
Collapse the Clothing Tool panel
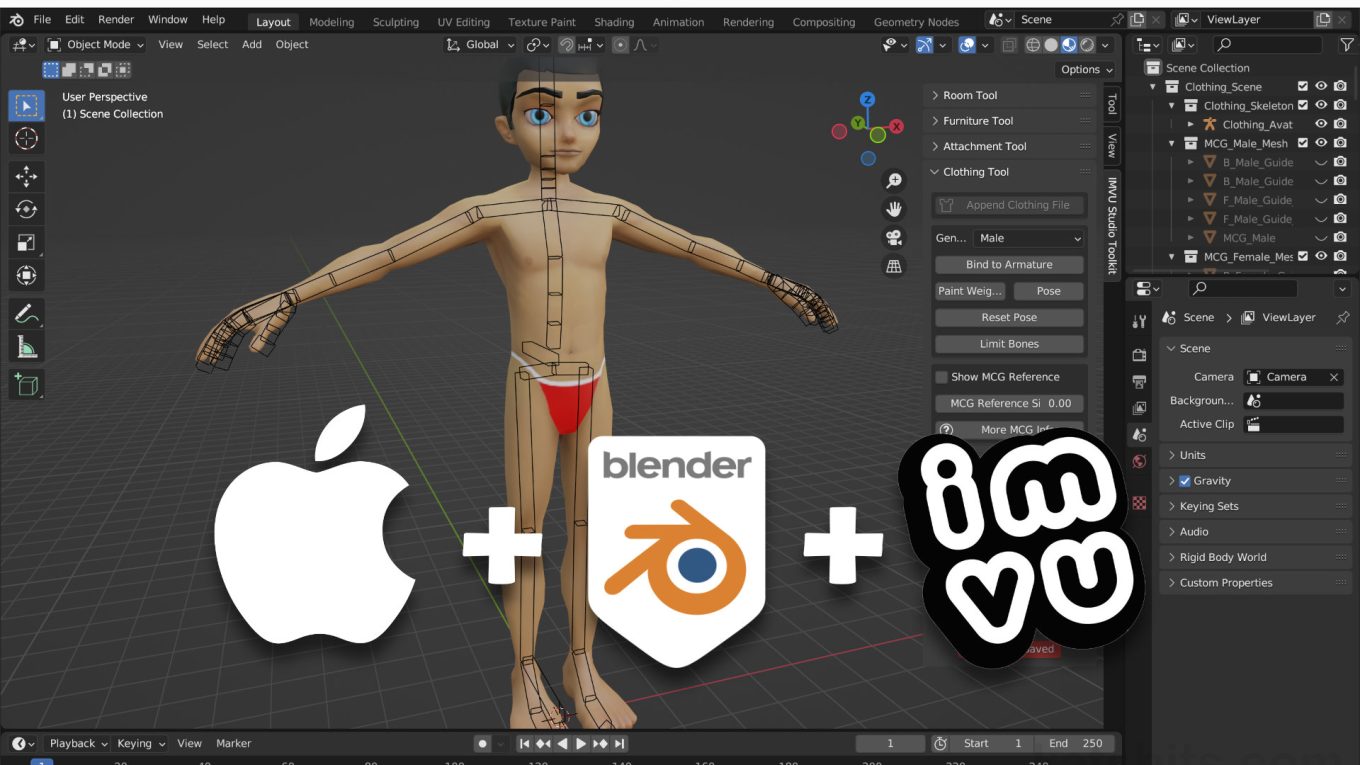click(x=1010, y=172)
